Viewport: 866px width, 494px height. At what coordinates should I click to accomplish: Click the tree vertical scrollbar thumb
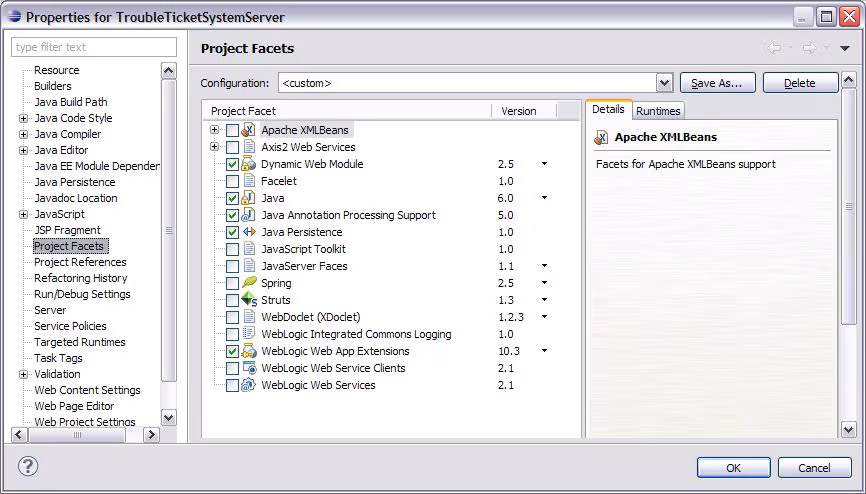(169, 230)
